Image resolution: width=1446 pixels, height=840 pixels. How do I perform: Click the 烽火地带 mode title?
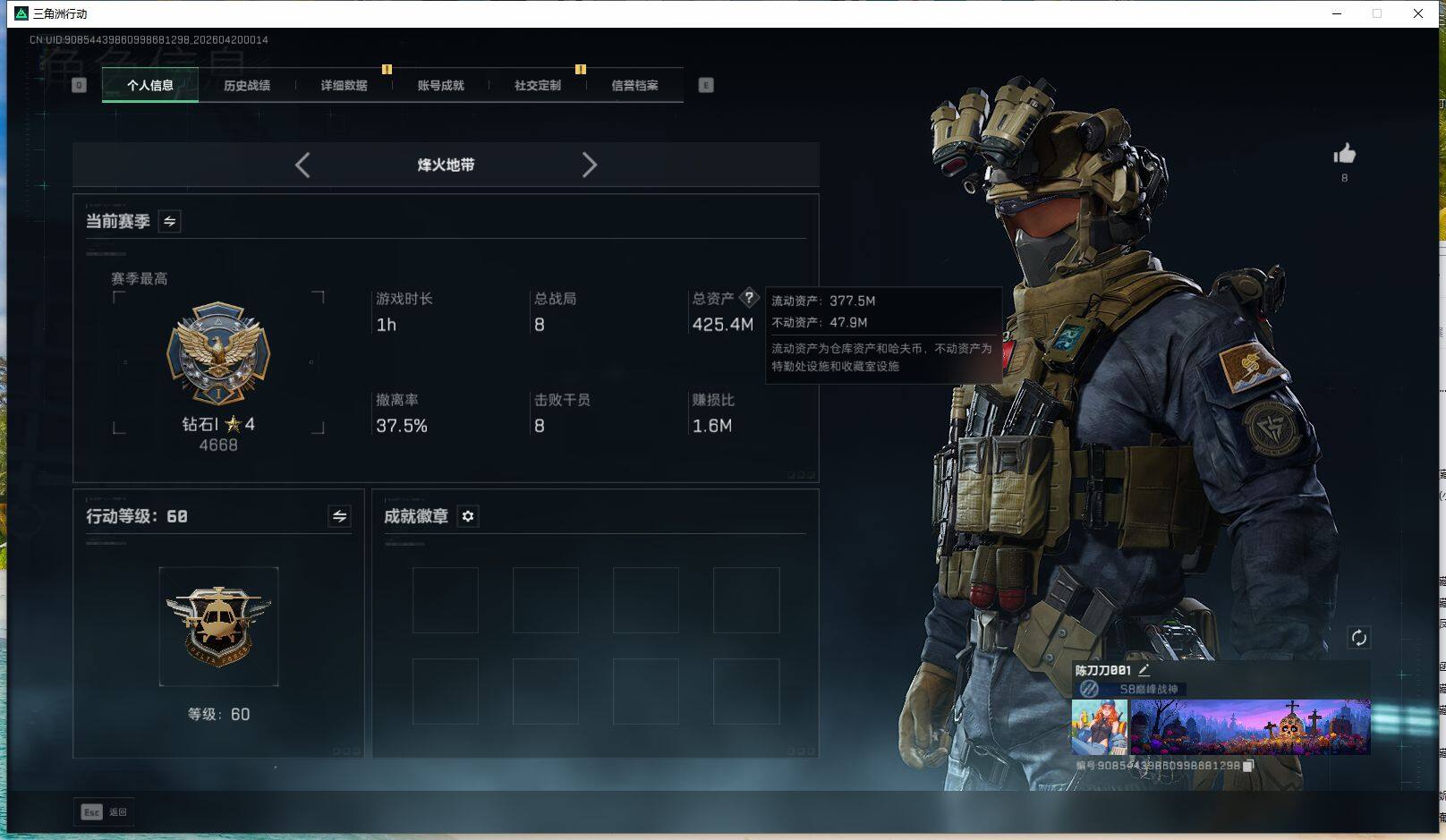[446, 165]
